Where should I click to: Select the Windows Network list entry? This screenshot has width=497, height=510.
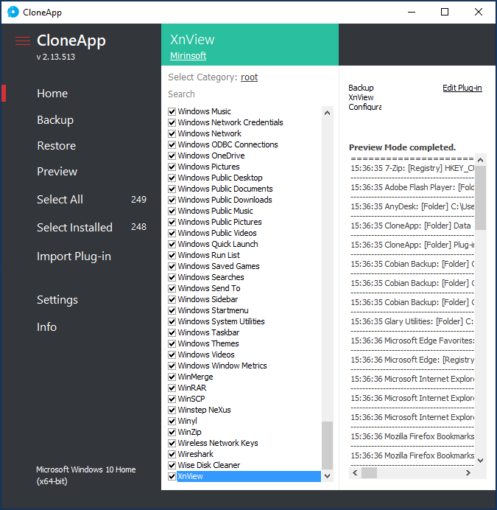click(x=209, y=133)
